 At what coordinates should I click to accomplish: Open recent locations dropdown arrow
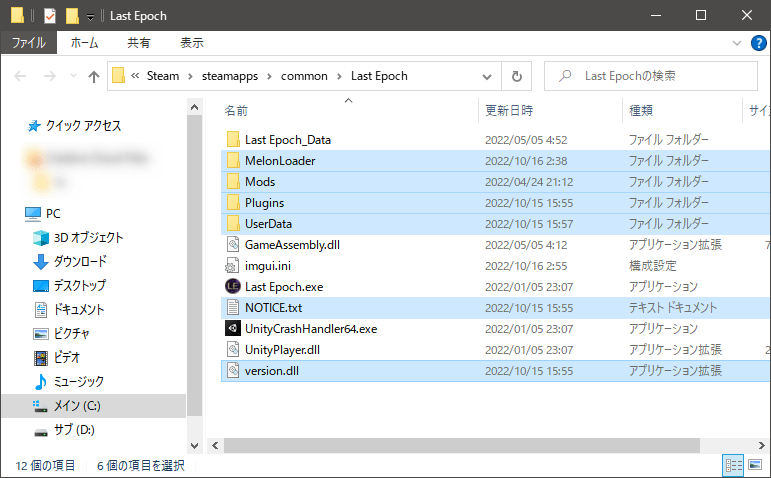click(x=73, y=76)
